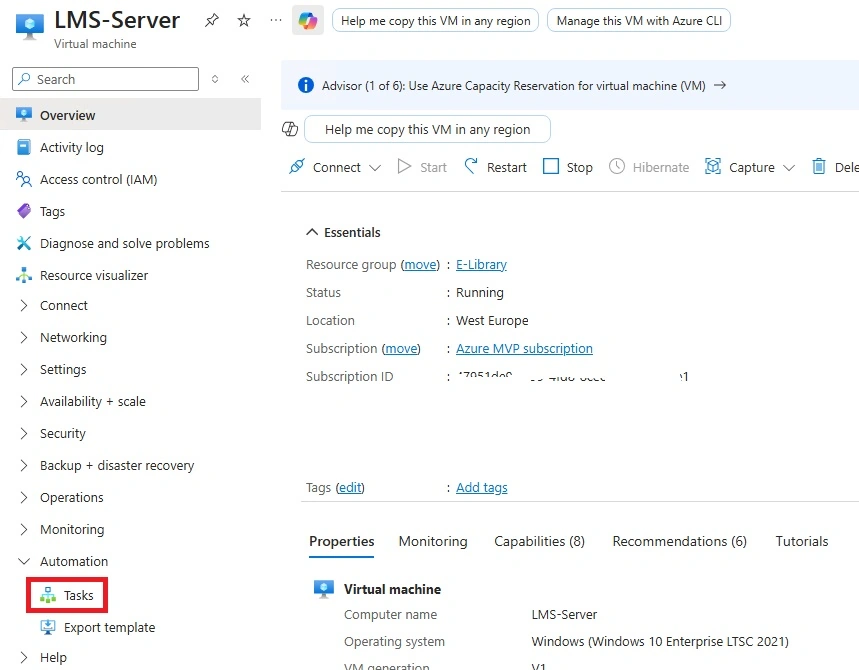Open Azure MVP subscription link
The height and width of the screenshot is (670, 859).
524,348
